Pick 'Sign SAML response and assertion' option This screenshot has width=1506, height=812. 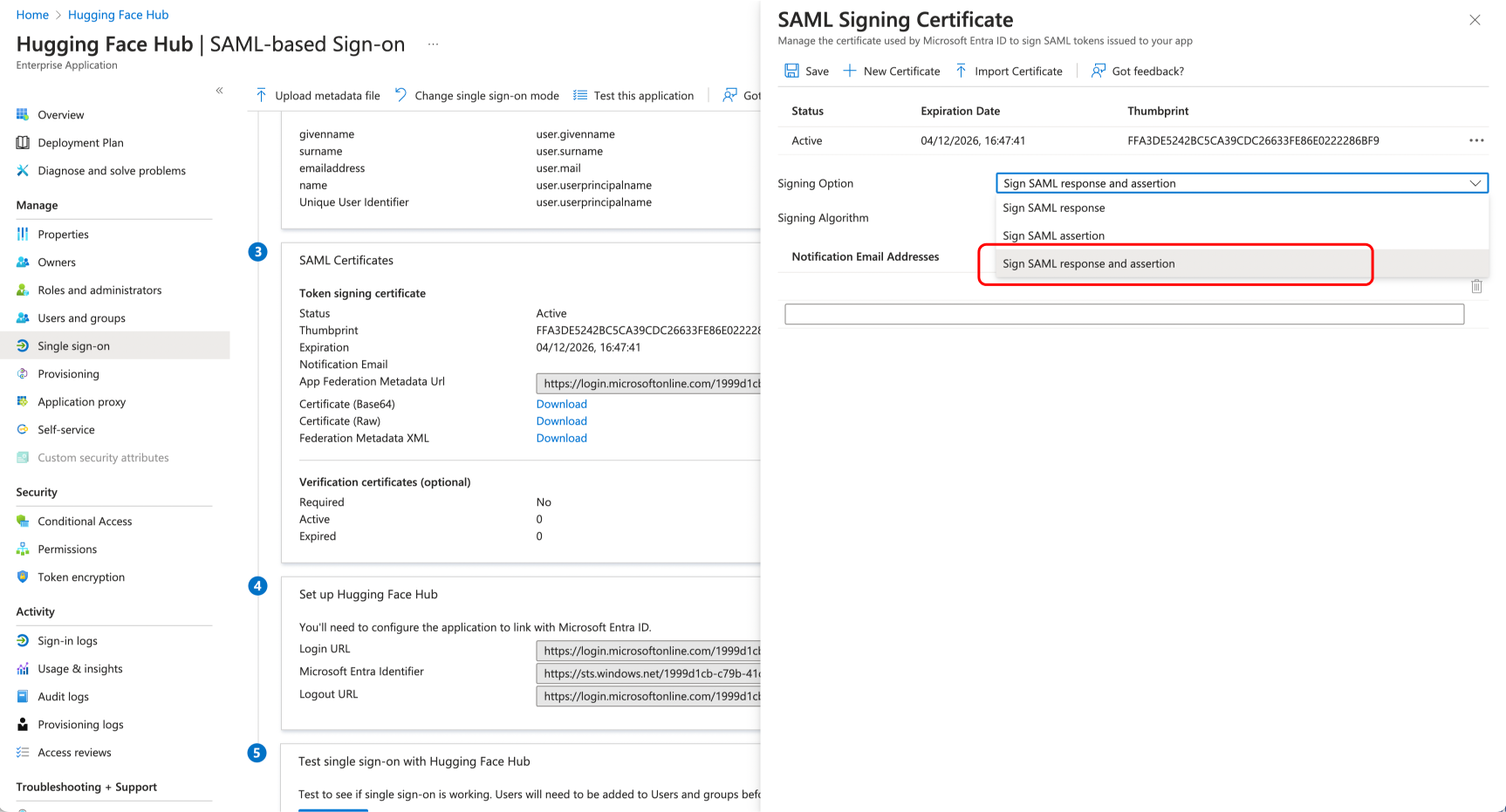point(1088,263)
